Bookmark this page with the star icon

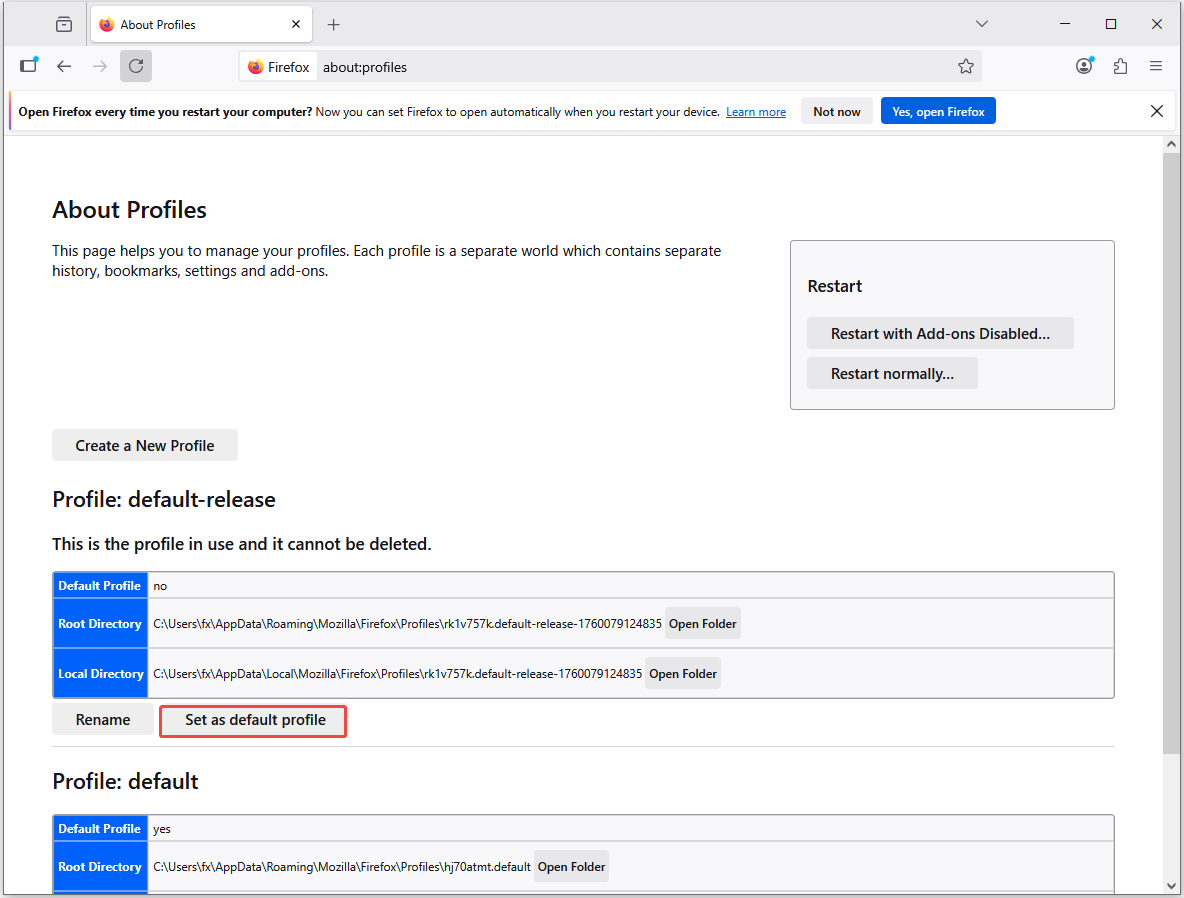point(966,66)
